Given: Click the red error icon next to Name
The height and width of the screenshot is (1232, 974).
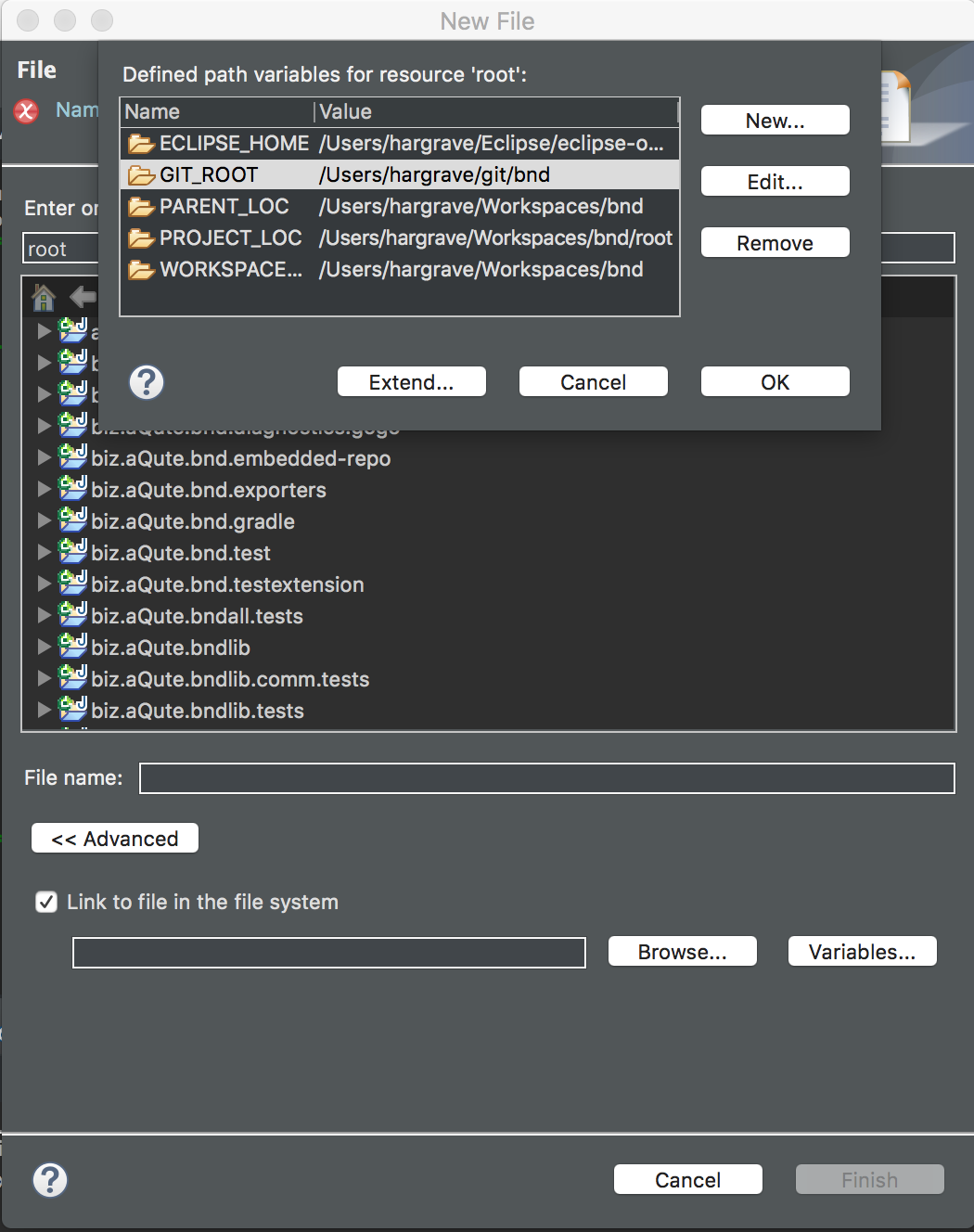Looking at the screenshot, I should 25,111.
